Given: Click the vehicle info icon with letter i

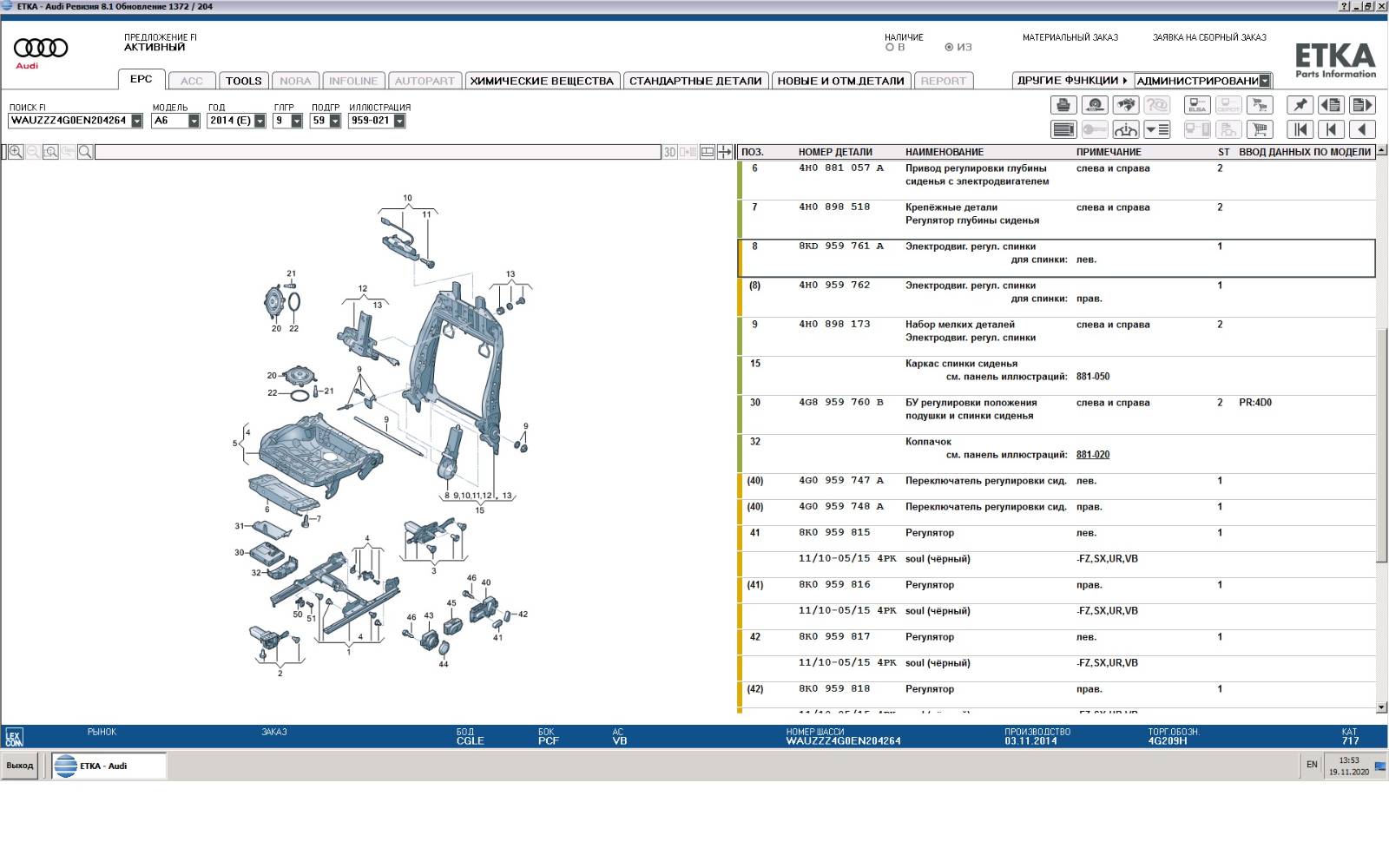Looking at the screenshot, I should (x=1126, y=129).
